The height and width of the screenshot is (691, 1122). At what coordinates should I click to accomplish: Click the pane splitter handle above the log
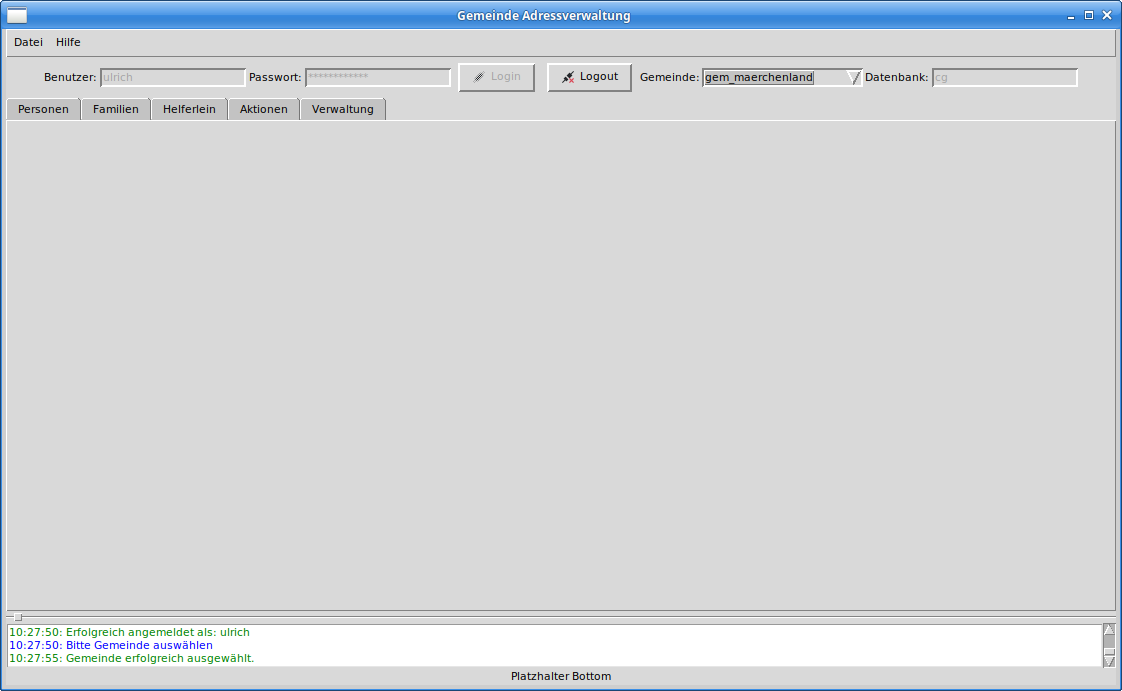click(17, 617)
